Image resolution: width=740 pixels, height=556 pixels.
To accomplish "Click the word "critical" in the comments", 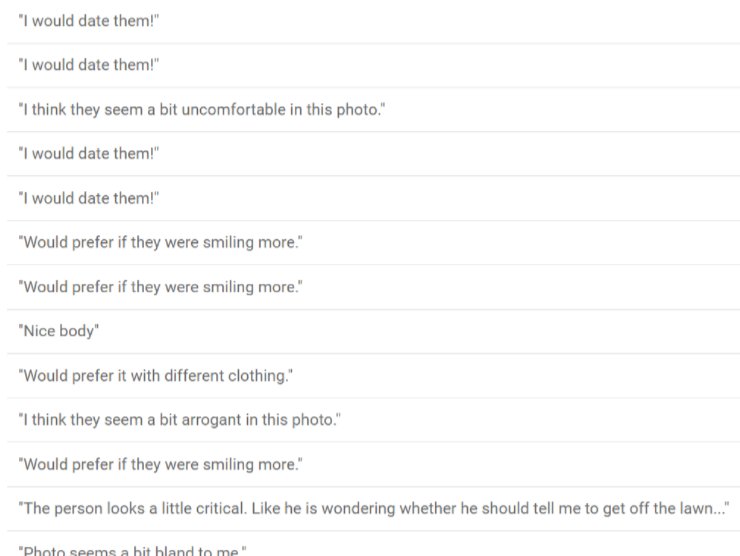I will [191, 508].
